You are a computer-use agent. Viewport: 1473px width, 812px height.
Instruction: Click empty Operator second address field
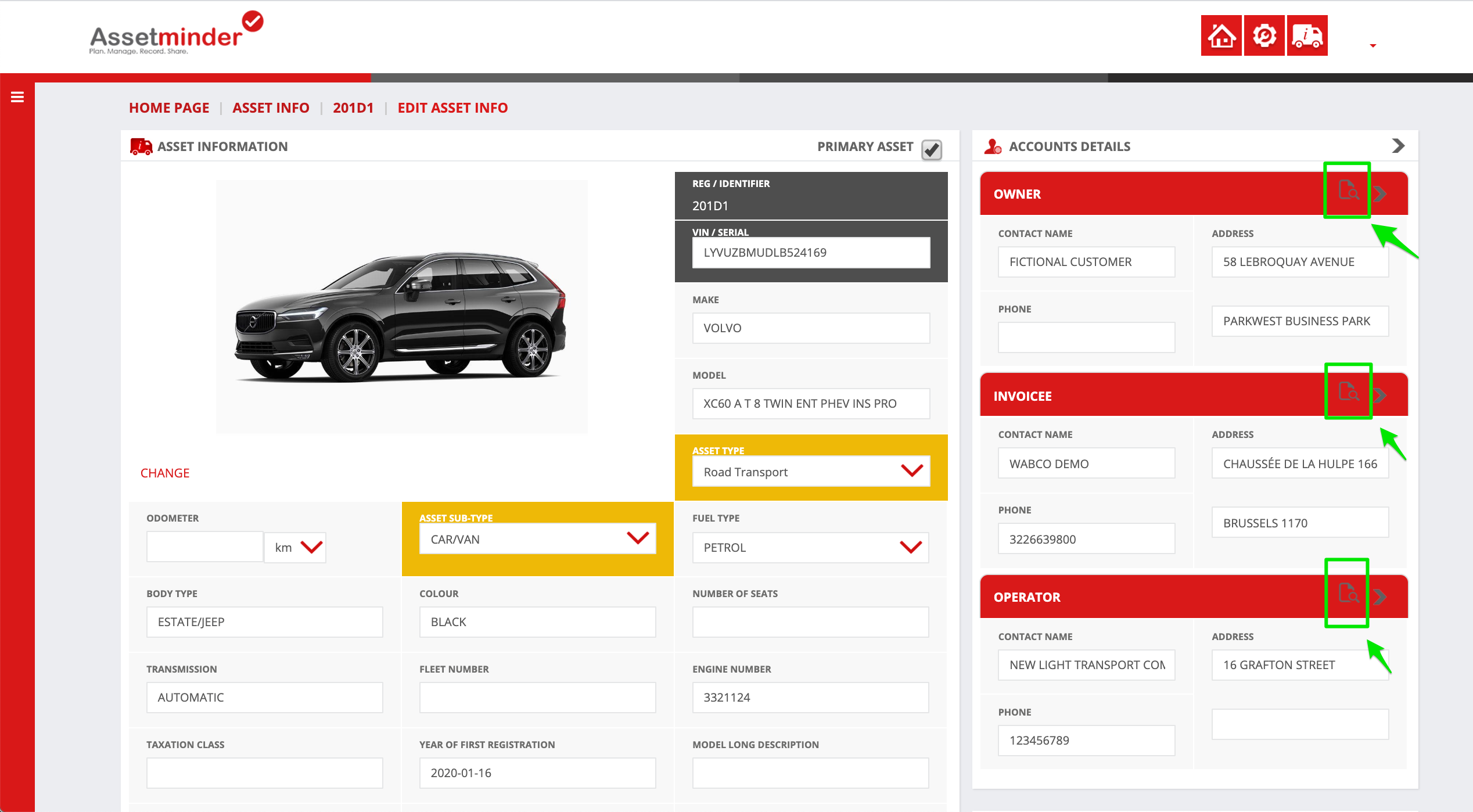[x=1300, y=724]
